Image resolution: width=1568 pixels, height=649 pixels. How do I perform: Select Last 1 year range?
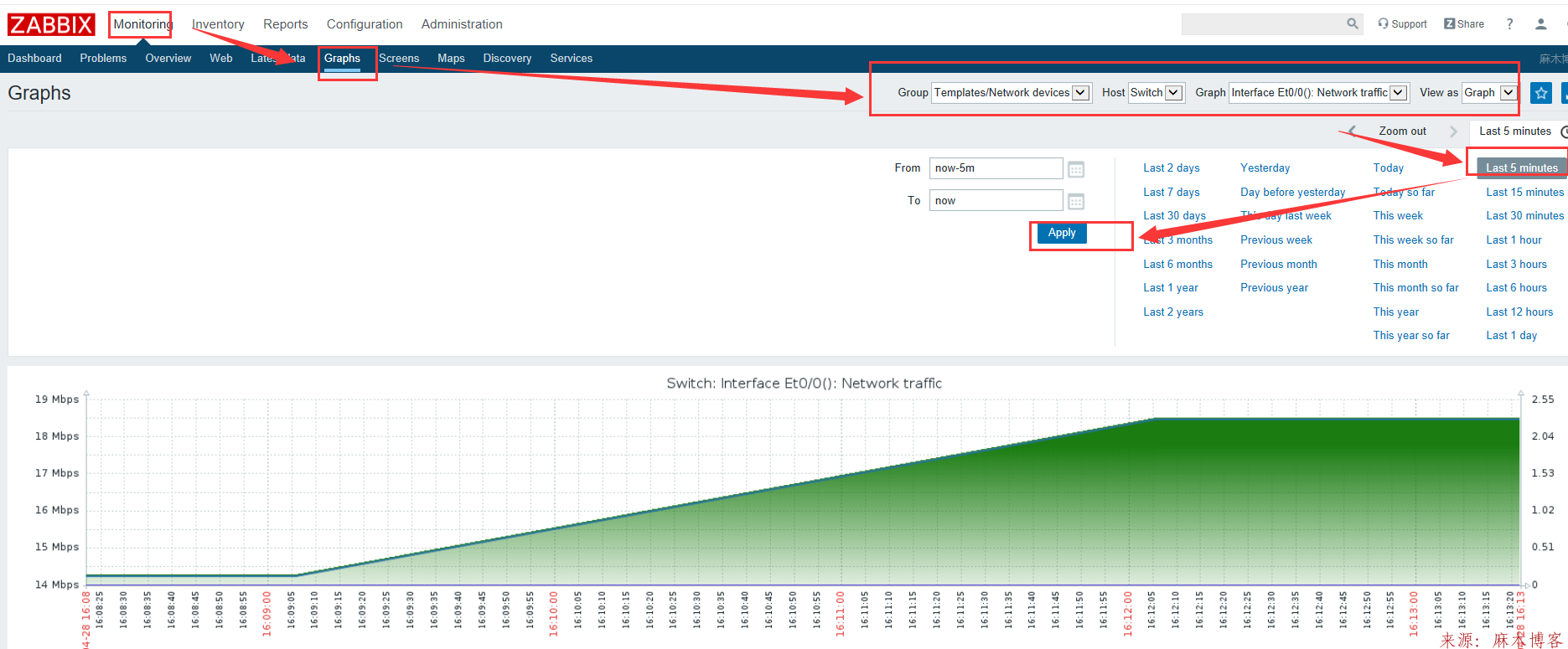pyautogui.click(x=1170, y=288)
